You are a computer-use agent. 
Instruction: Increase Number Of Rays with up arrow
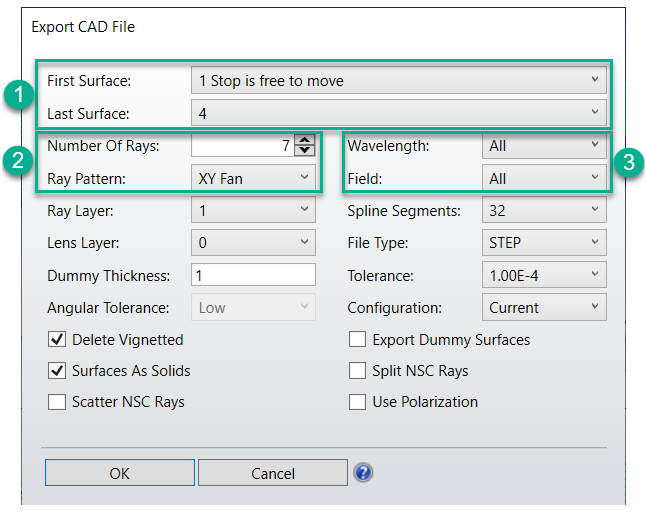pyautogui.click(x=306, y=140)
